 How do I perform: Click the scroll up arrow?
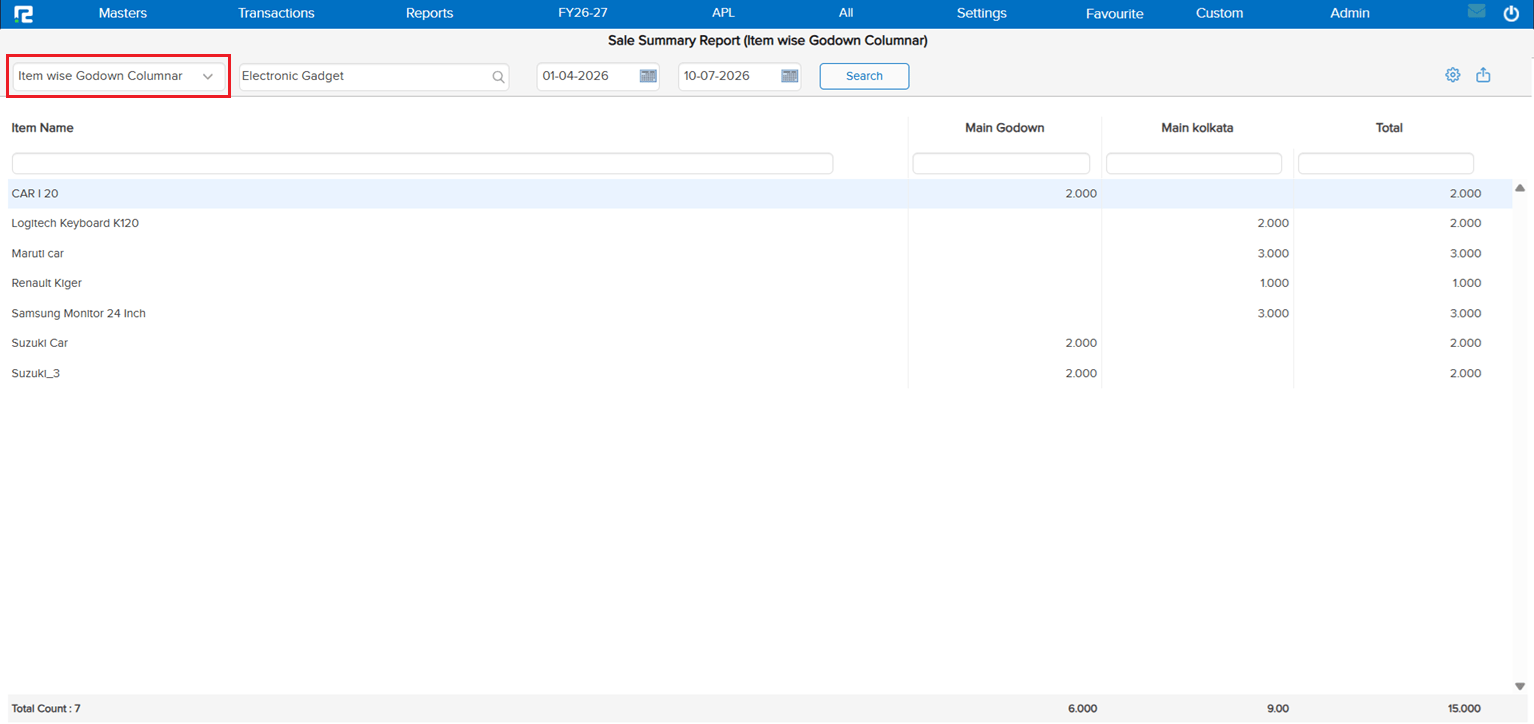coord(1520,188)
